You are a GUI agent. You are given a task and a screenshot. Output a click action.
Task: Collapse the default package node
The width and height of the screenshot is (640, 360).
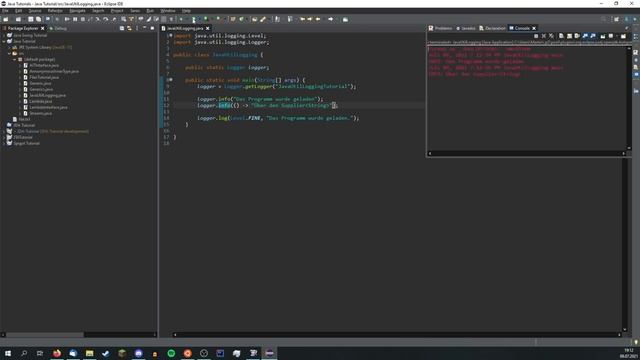(x=15, y=60)
